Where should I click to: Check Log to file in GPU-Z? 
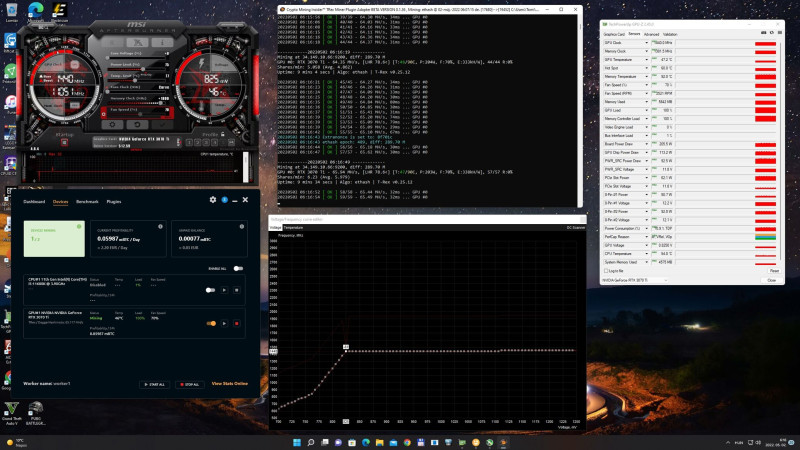coord(606,271)
